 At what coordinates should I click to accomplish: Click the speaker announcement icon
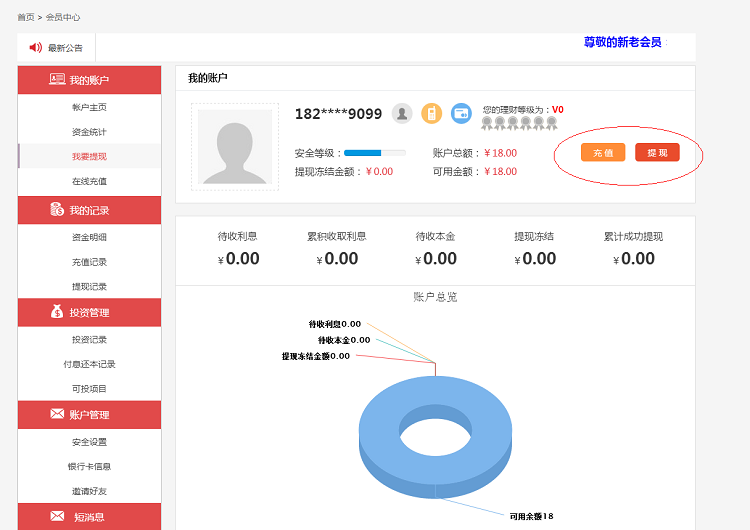[x=35, y=47]
